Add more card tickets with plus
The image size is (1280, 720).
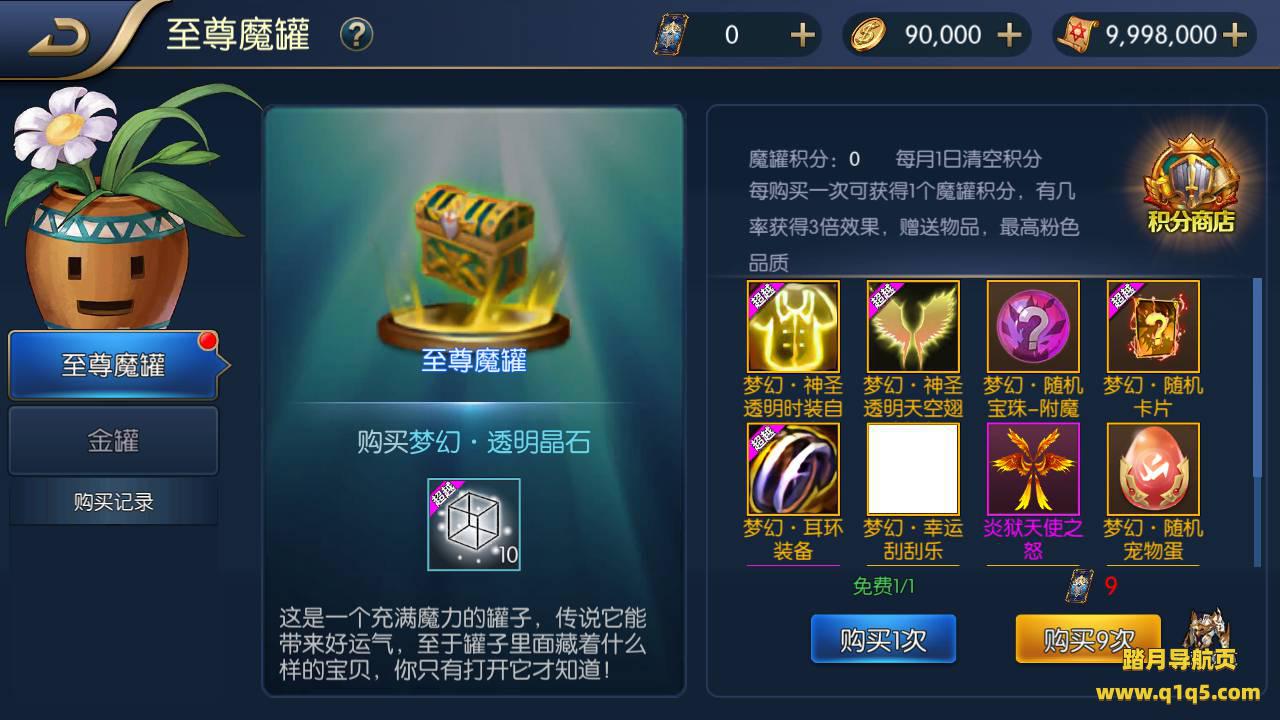802,35
